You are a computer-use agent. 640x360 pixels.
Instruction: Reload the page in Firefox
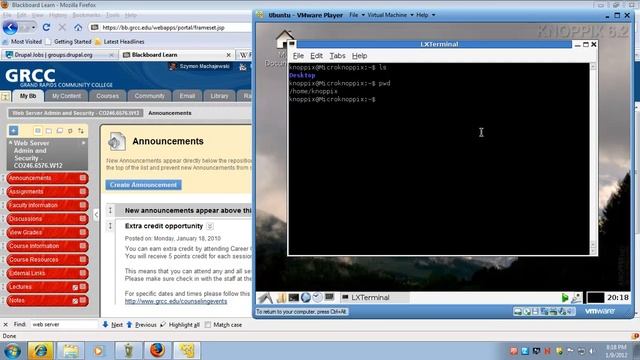(46, 27)
